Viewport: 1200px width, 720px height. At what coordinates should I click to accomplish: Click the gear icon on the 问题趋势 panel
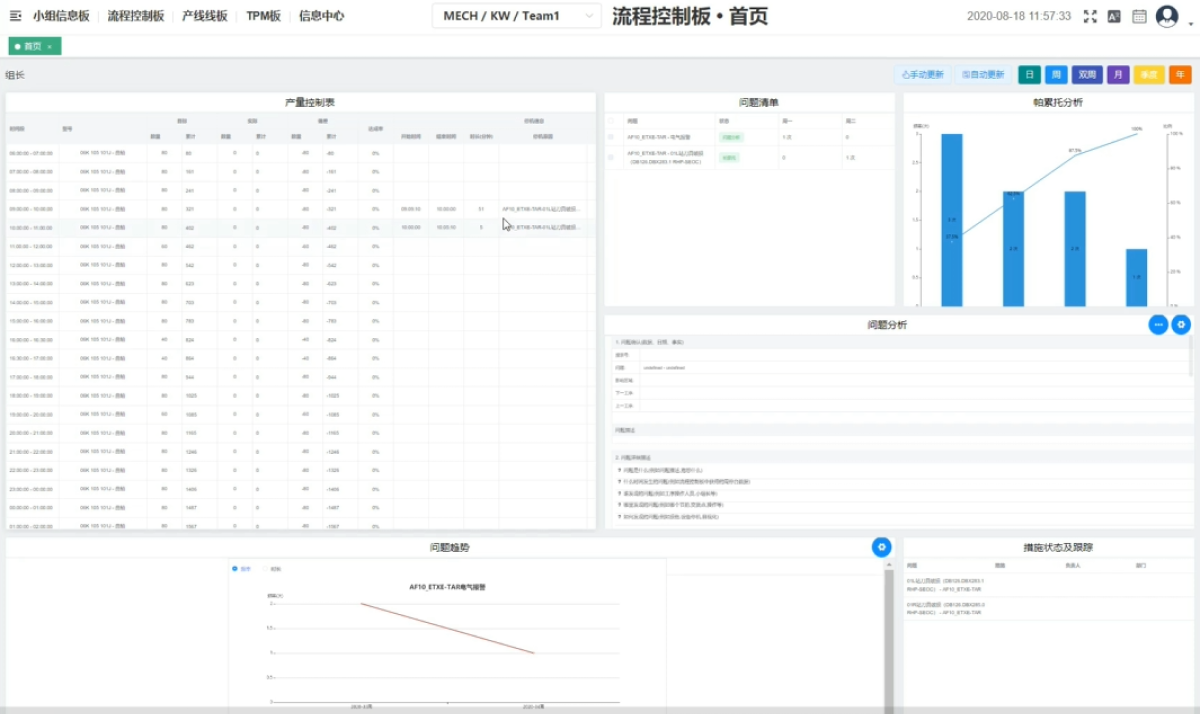coord(881,547)
